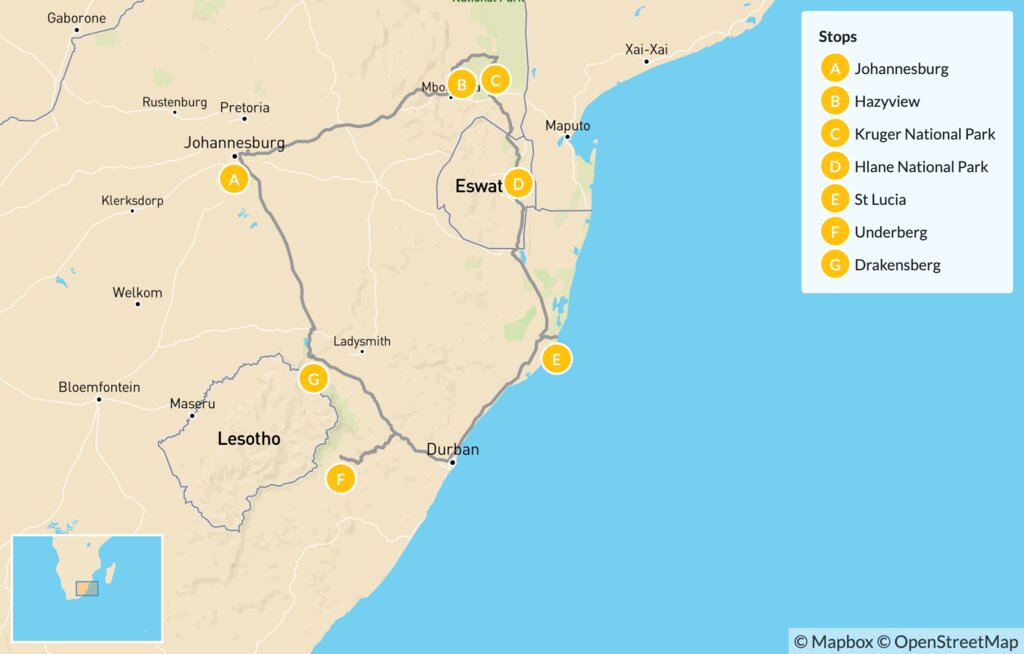
Task: Click legend icon A beside Johannesburg
Action: [832, 69]
